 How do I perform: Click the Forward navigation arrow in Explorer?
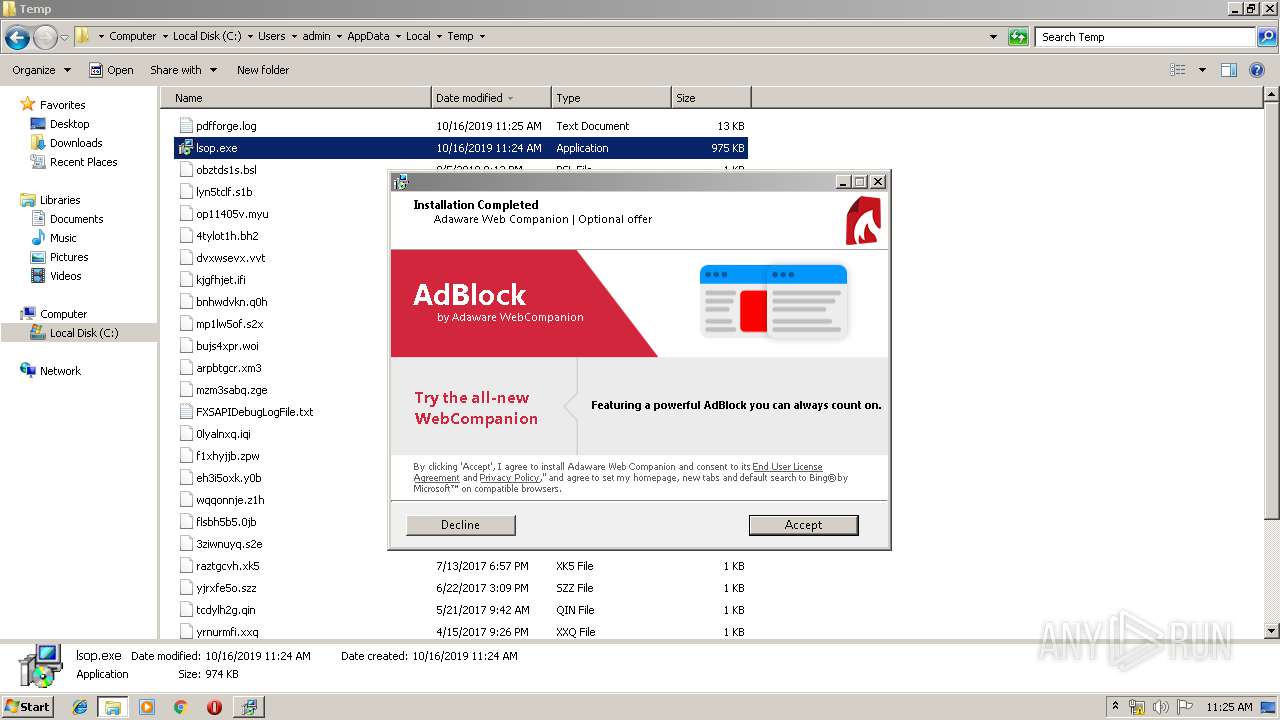(x=45, y=38)
